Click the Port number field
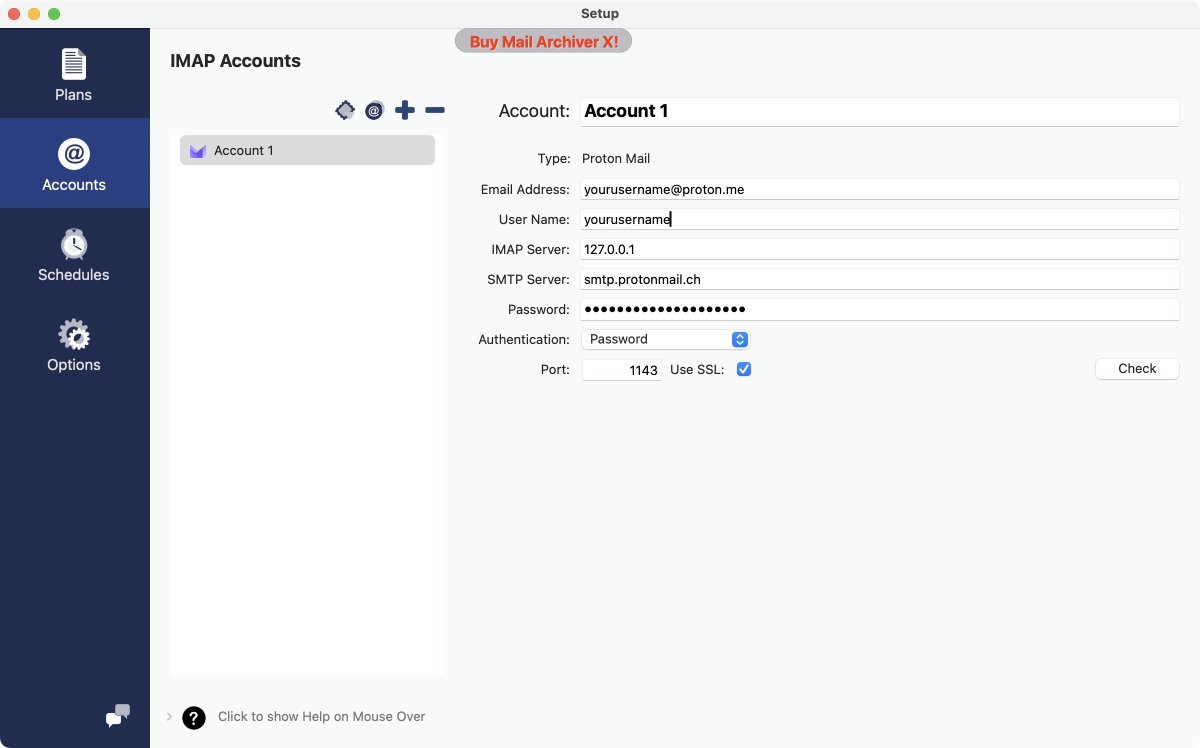 click(620, 369)
